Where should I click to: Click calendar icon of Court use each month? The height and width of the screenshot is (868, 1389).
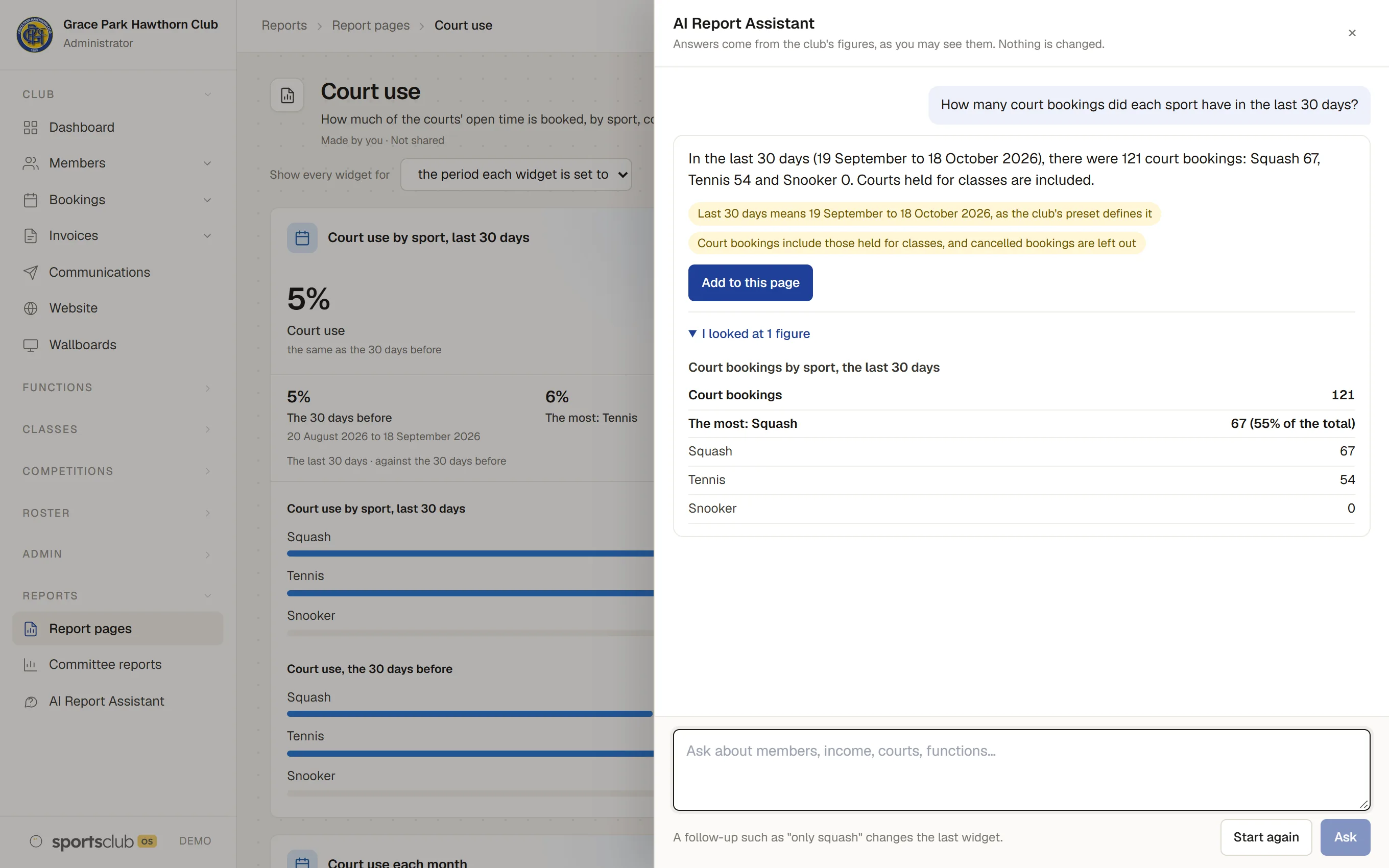[302, 860]
